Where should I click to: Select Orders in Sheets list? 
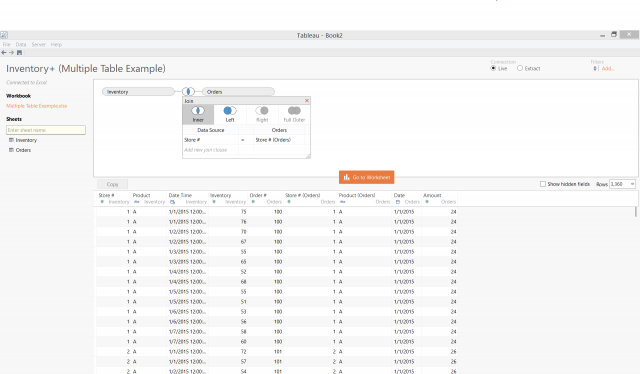pyautogui.click(x=23, y=150)
